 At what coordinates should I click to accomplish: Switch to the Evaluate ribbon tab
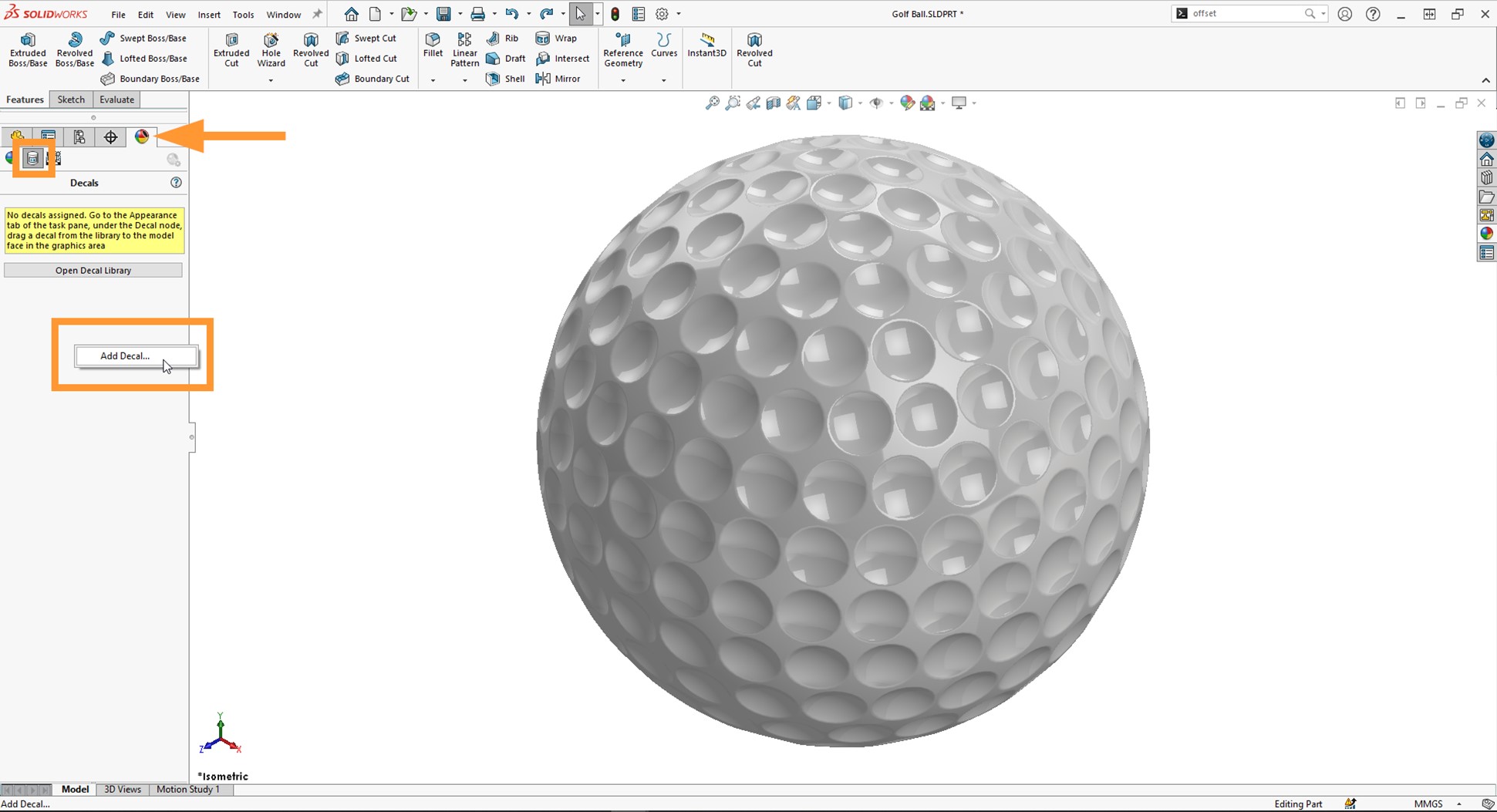click(116, 99)
